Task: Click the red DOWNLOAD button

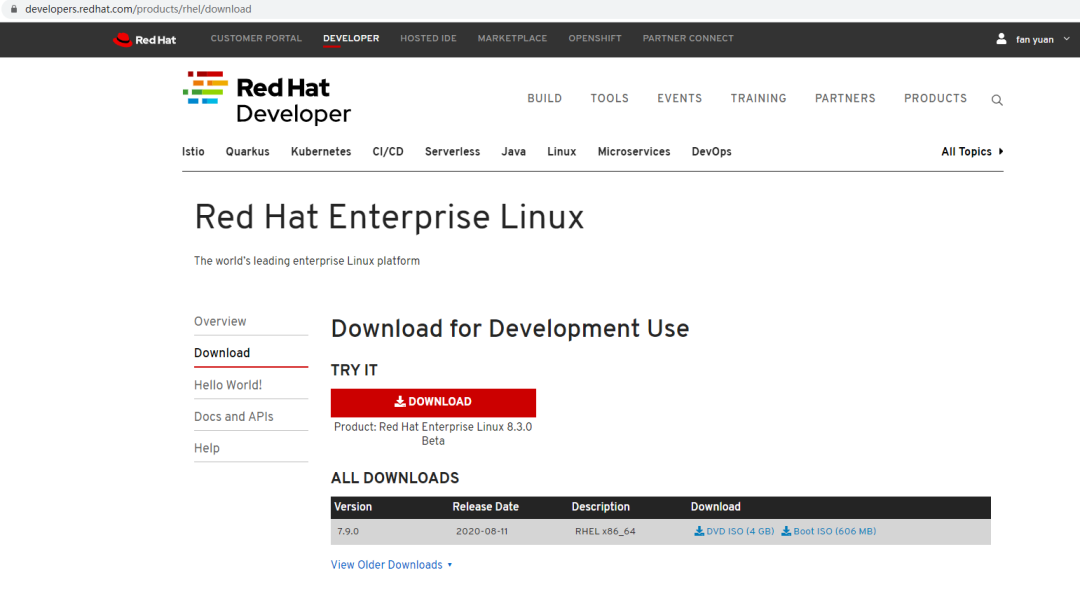Action: coord(433,402)
